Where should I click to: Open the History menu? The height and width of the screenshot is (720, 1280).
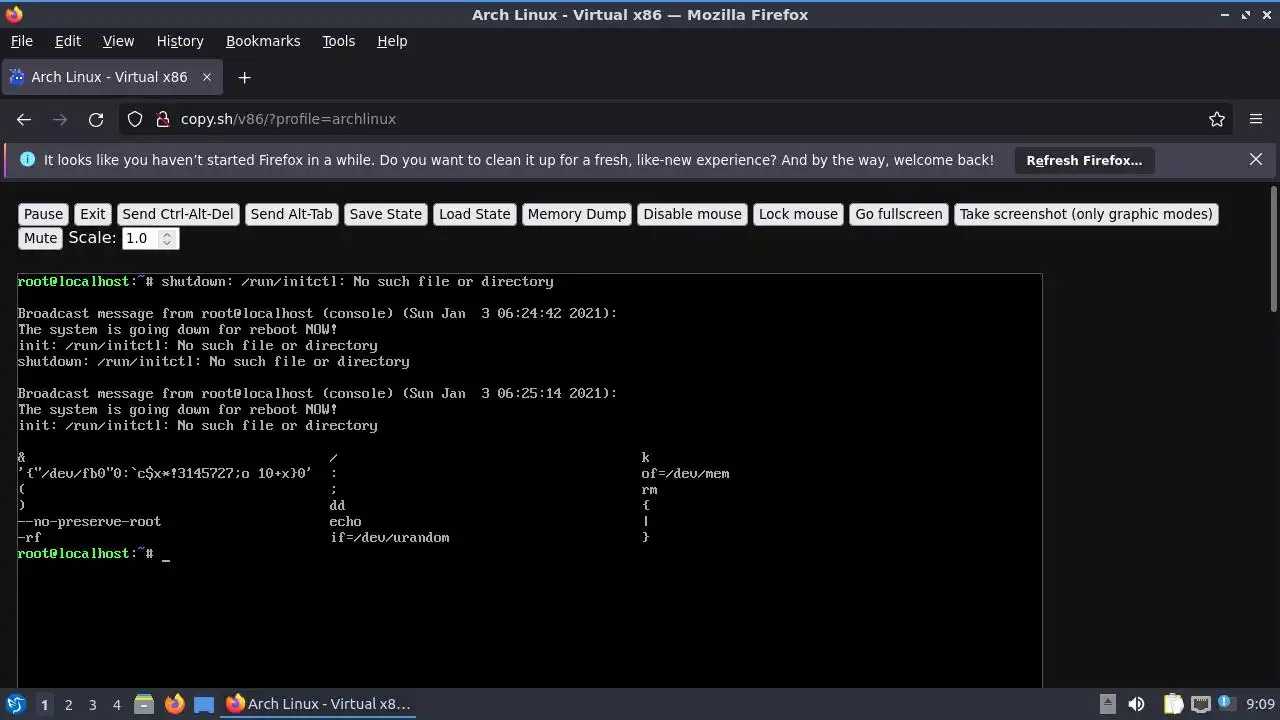point(180,41)
